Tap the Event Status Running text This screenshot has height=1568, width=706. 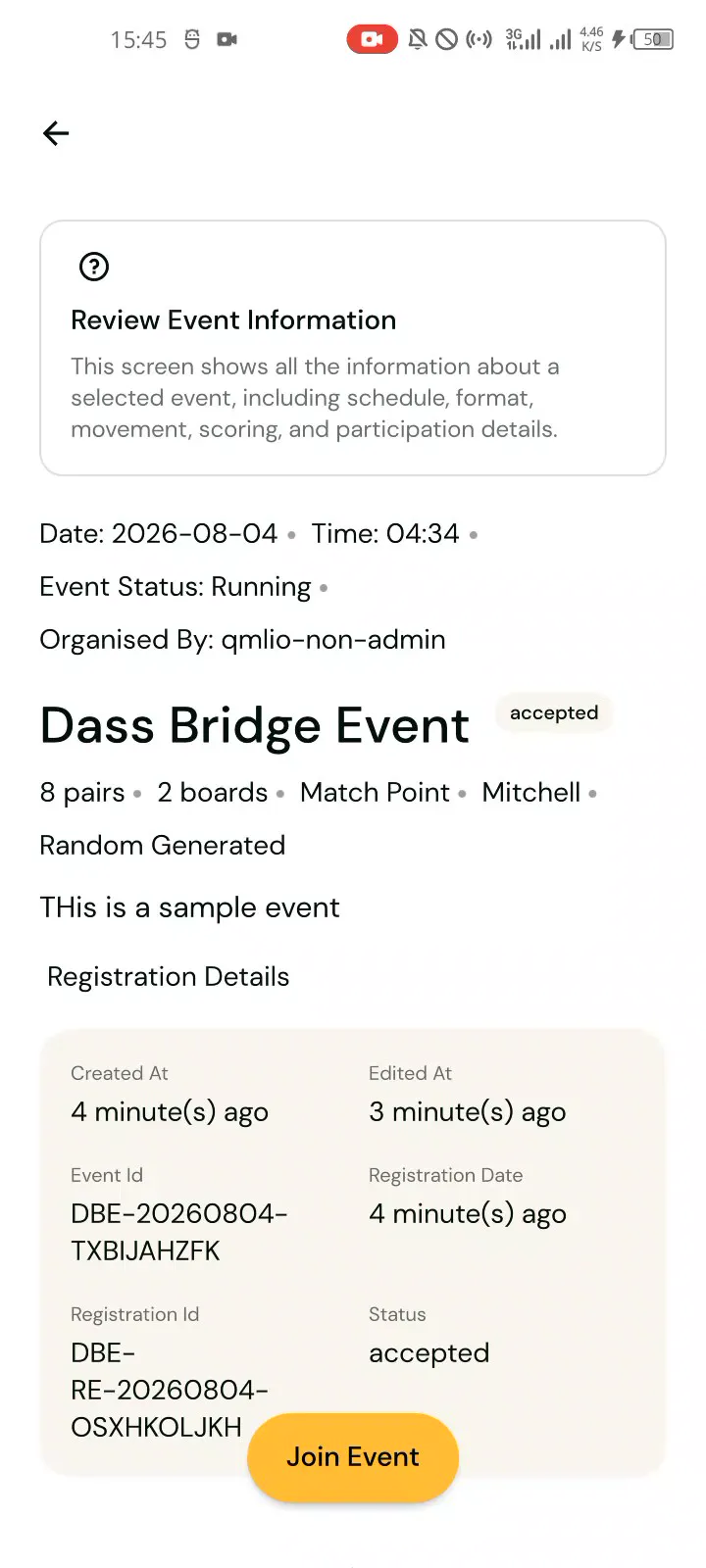click(x=176, y=587)
